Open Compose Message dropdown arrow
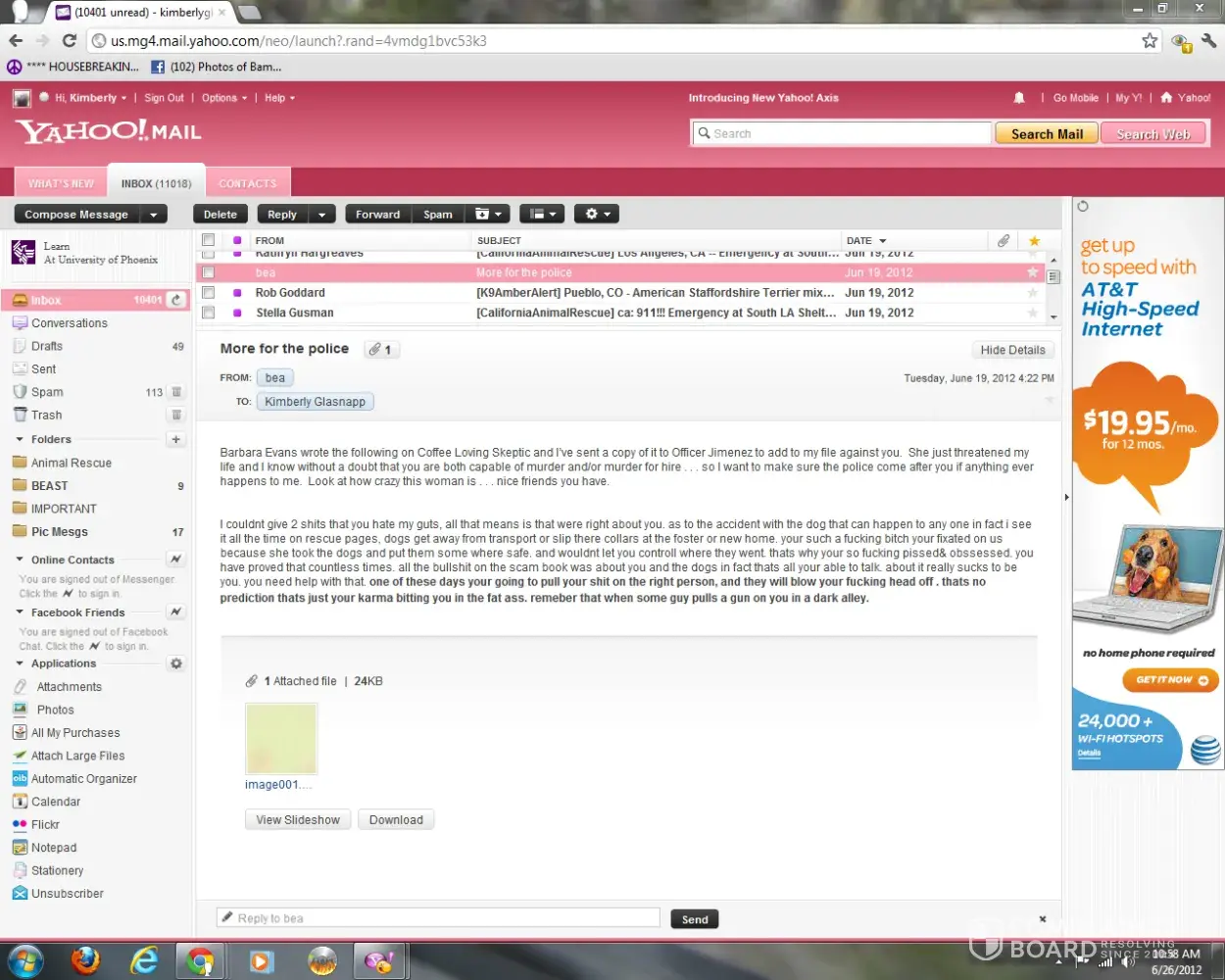Screen dimensions: 1225x980 (153, 215)
